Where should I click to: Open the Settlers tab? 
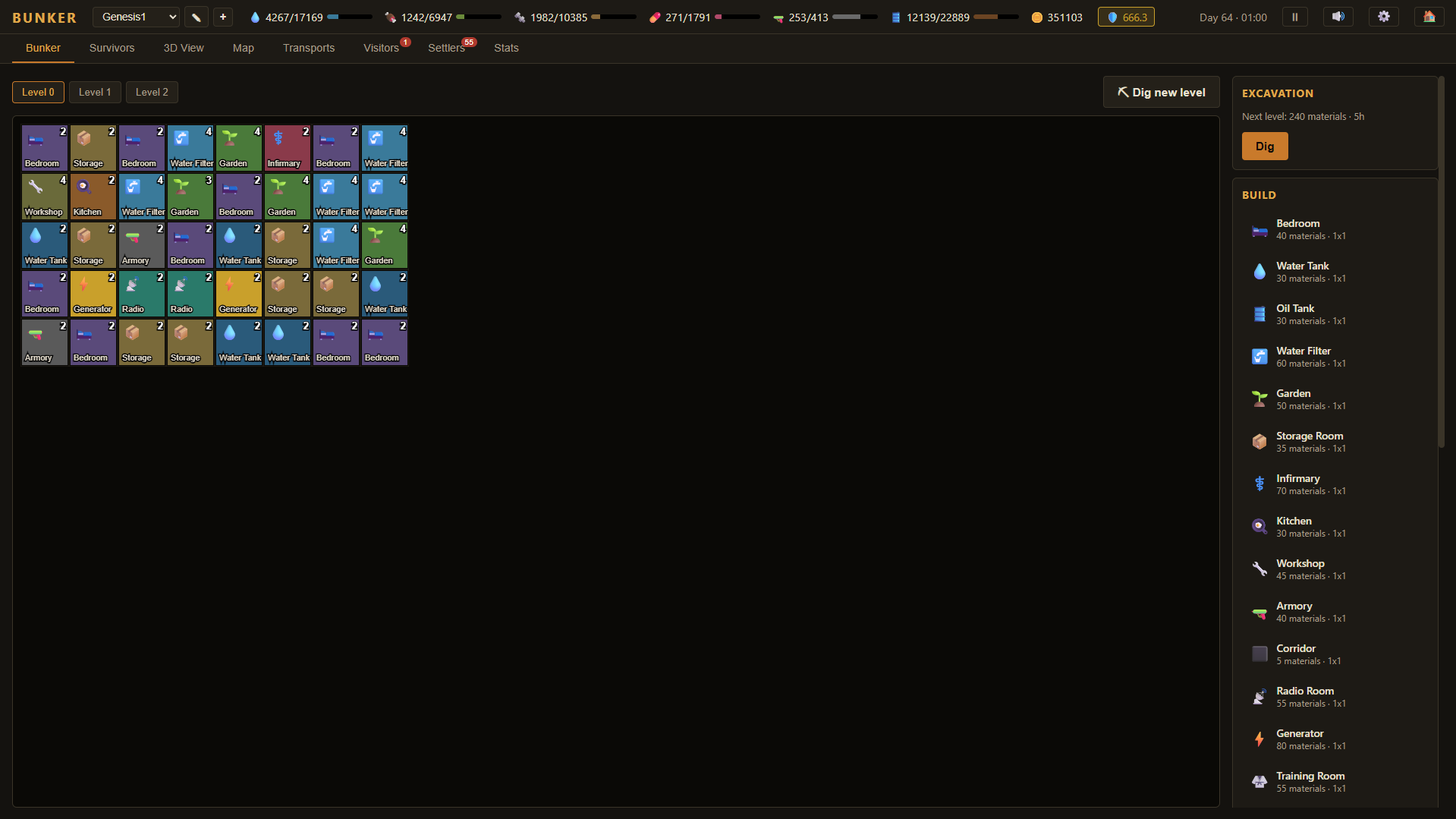click(447, 48)
